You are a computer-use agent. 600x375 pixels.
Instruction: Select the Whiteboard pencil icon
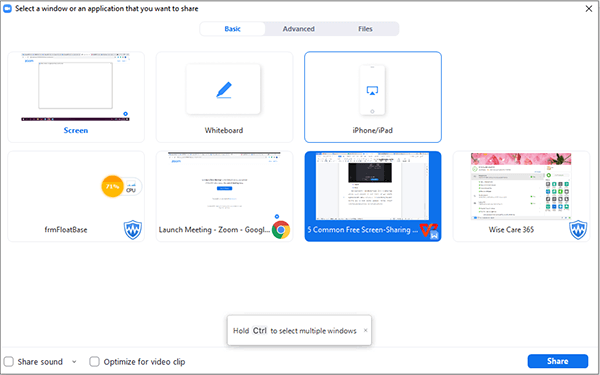pyautogui.click(x=224, y=90)
